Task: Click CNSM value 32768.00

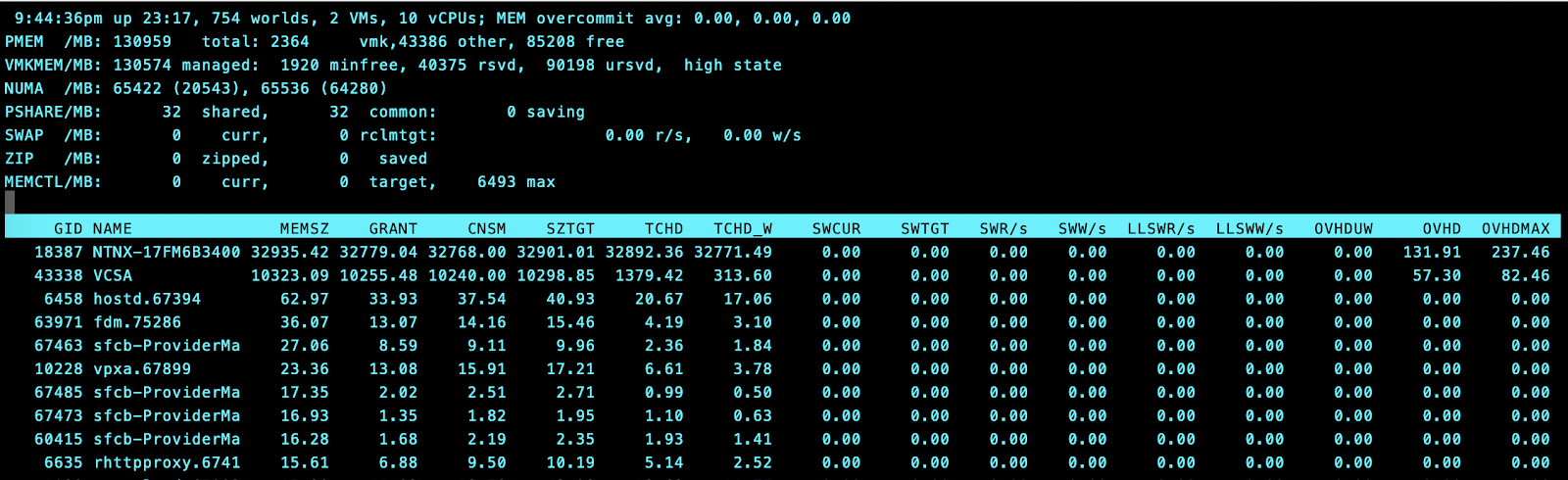Action: [467, 252]
